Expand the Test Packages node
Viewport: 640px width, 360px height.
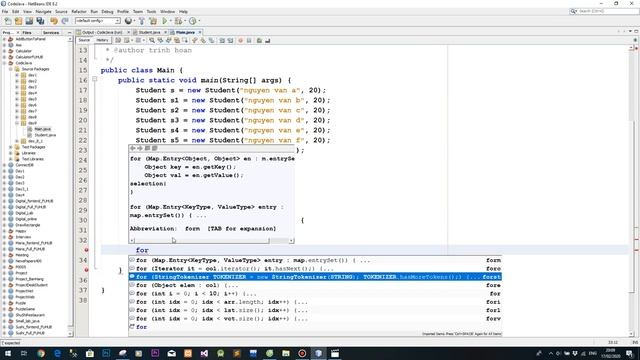point(11,147)
